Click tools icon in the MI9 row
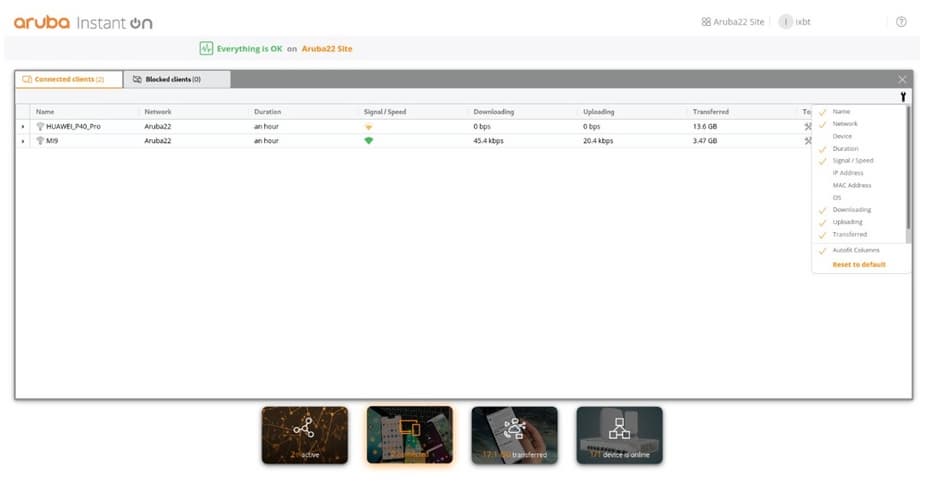 tap(808, 141)
